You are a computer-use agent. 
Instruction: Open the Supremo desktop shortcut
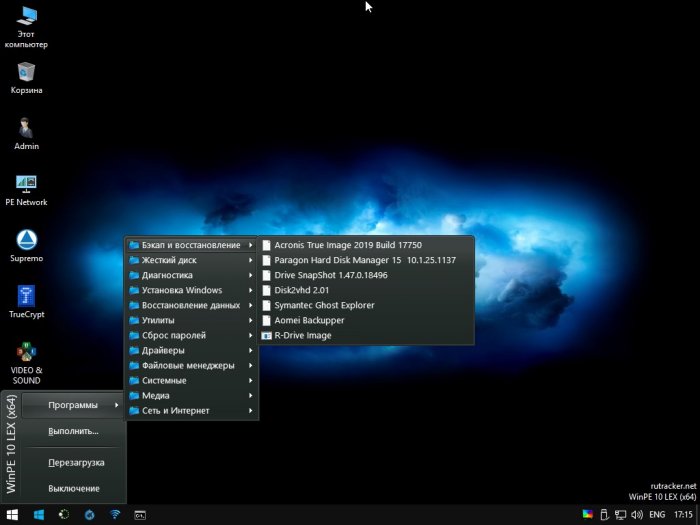[26, 241]
